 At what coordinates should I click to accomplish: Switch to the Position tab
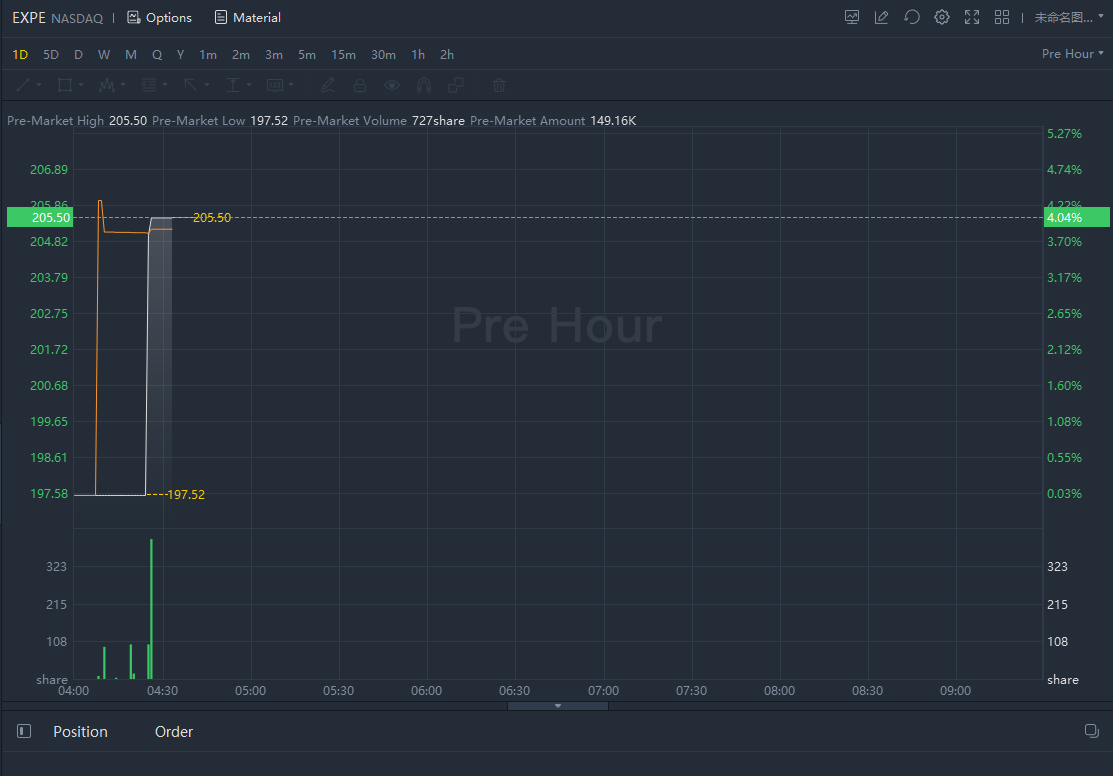pos(80,732)
